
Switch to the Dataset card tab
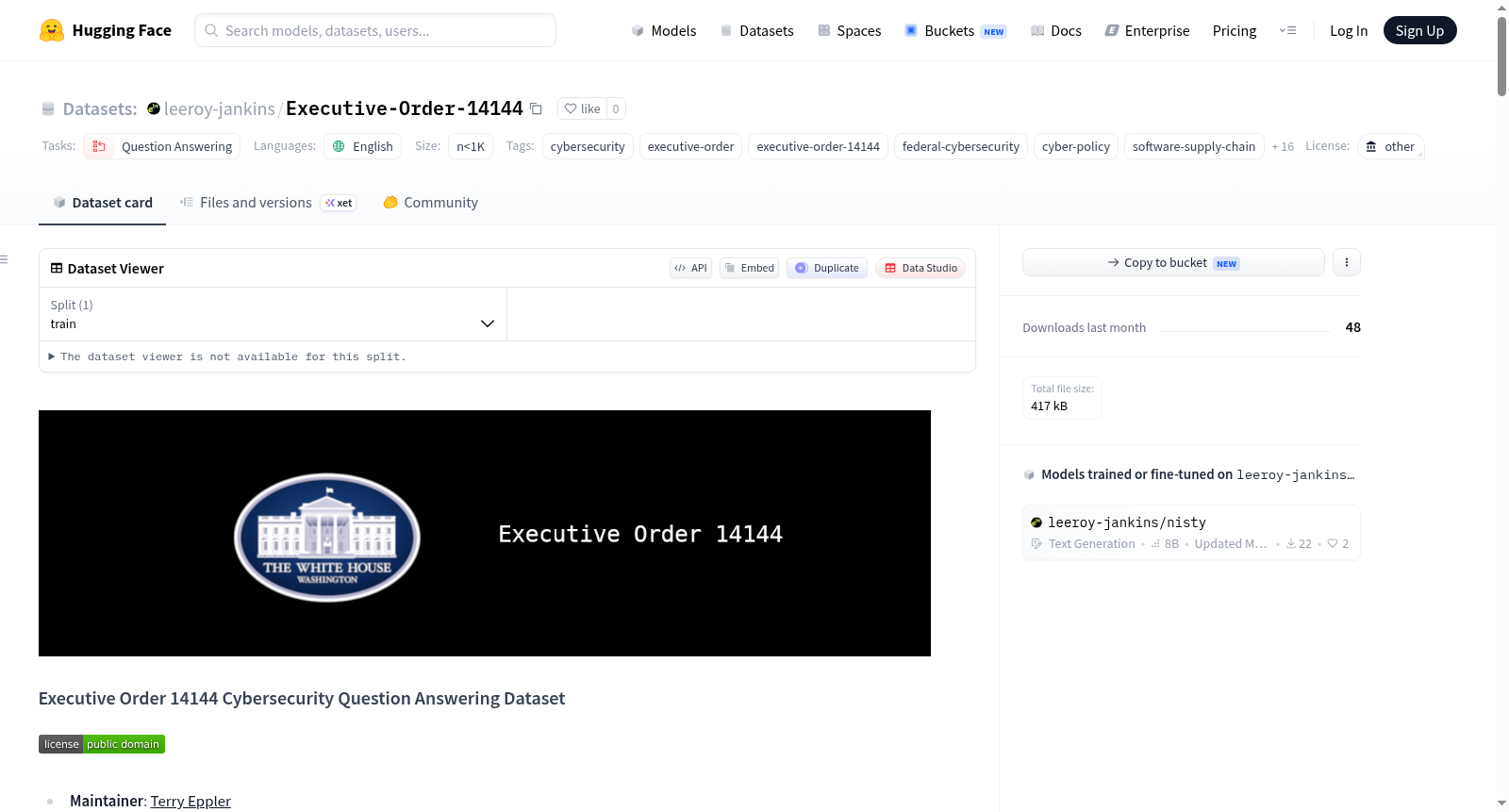point(102,202)
